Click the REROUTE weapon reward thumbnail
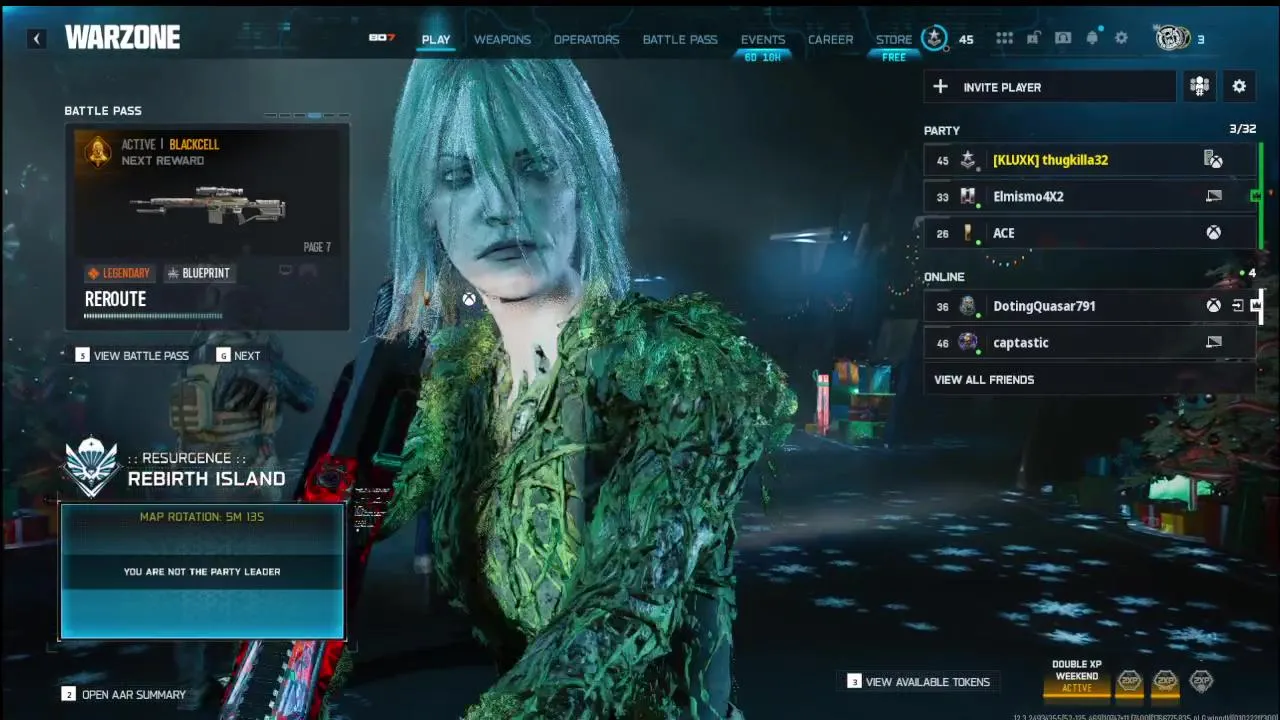This screenshot has height=720, width=1280. coord(207,205)
